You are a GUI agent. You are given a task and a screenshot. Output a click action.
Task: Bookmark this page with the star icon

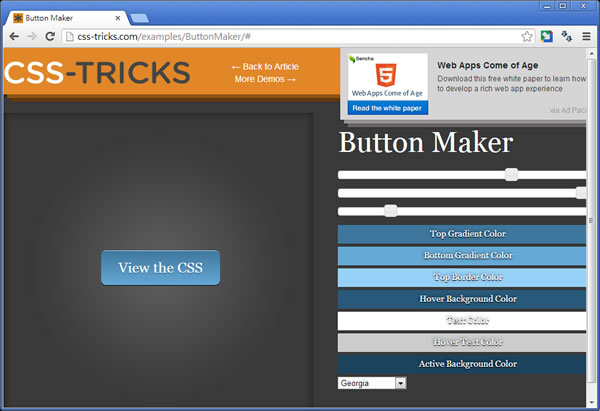tap(527, 36)
